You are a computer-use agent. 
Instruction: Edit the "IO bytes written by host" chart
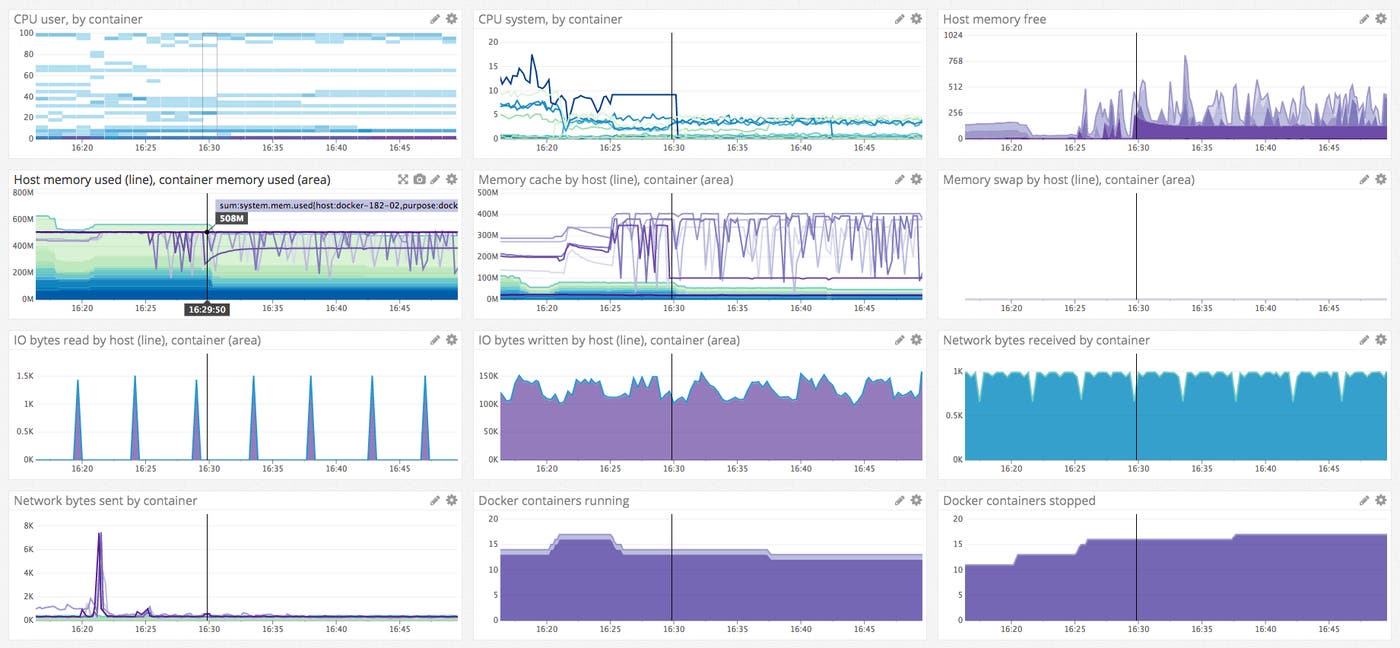tap(899, 340)
